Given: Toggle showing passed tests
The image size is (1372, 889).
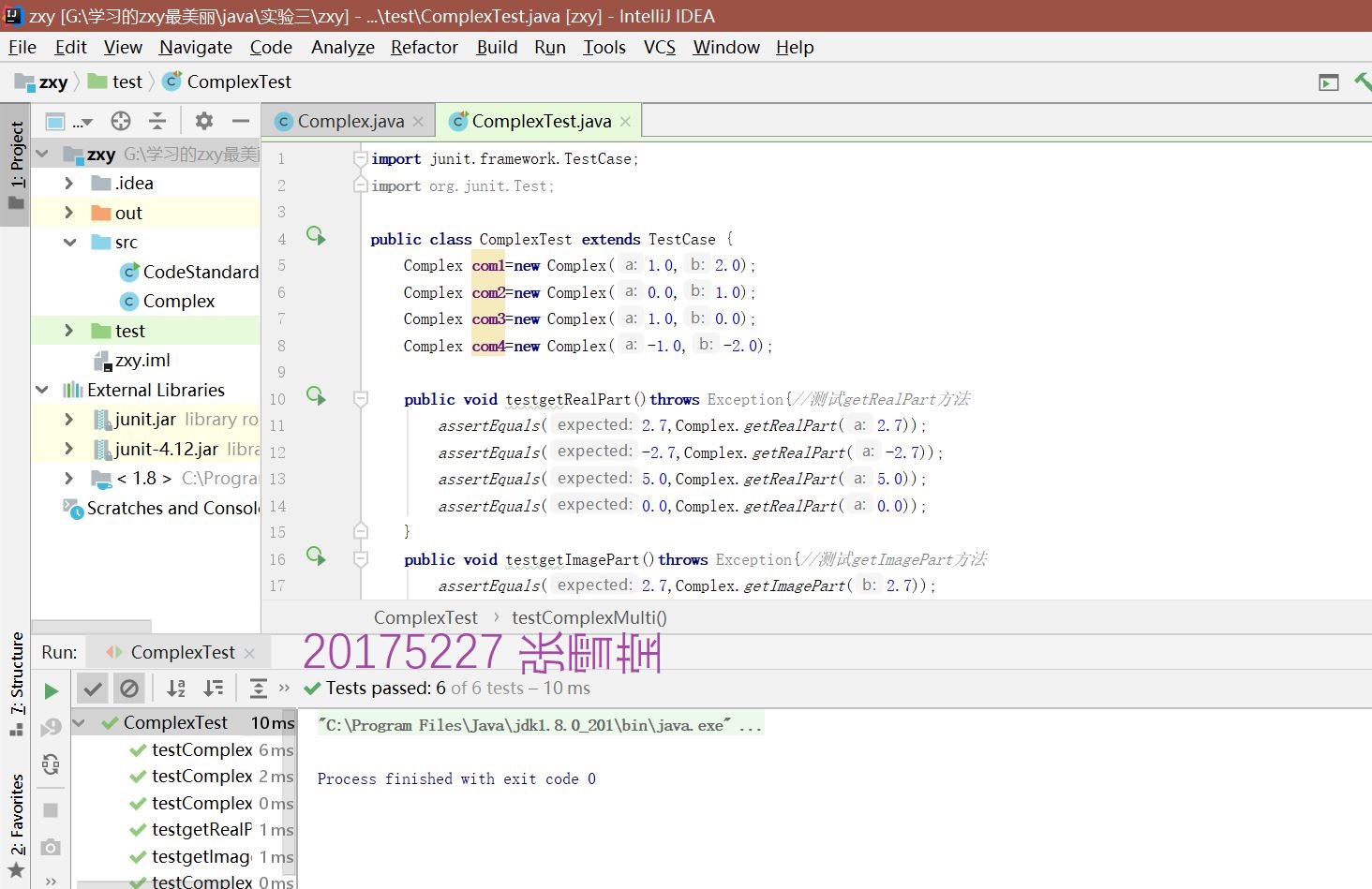Looking at the screenshot, I should pos(92,689).
